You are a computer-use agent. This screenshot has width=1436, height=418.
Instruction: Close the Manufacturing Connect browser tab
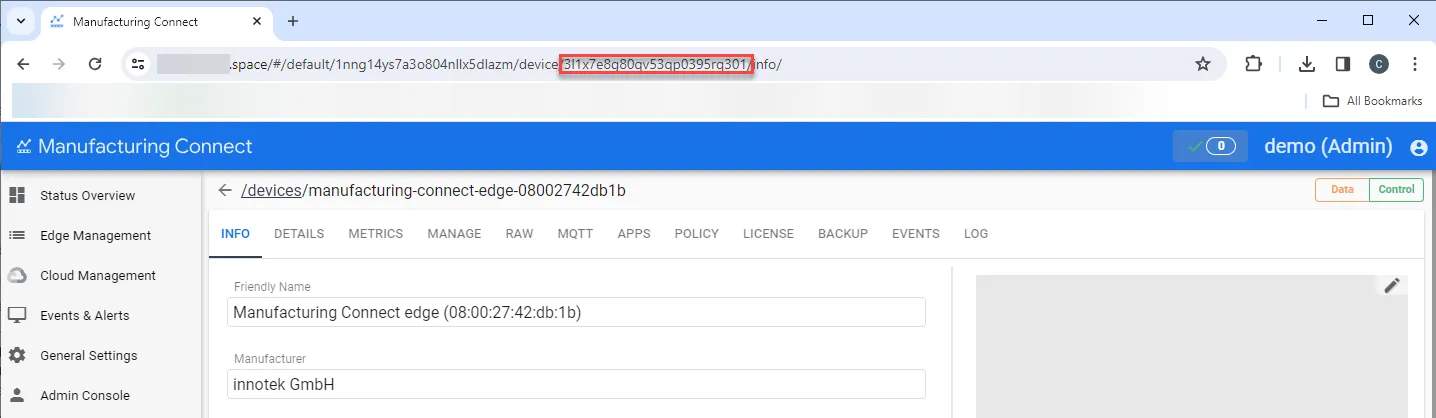[x=257, y=21]
